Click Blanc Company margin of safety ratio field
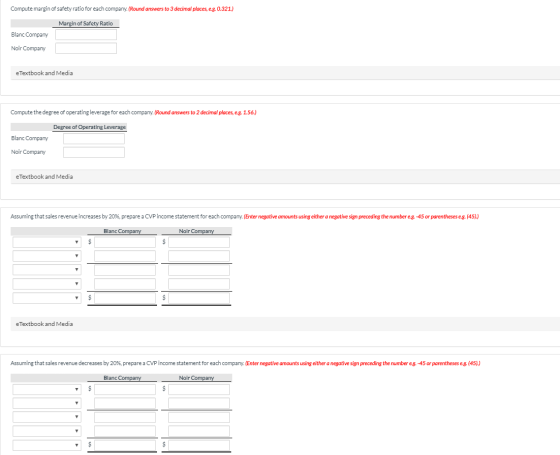This screenshot has height=455, width=560. pyautogui.click(x=86, y=35)
